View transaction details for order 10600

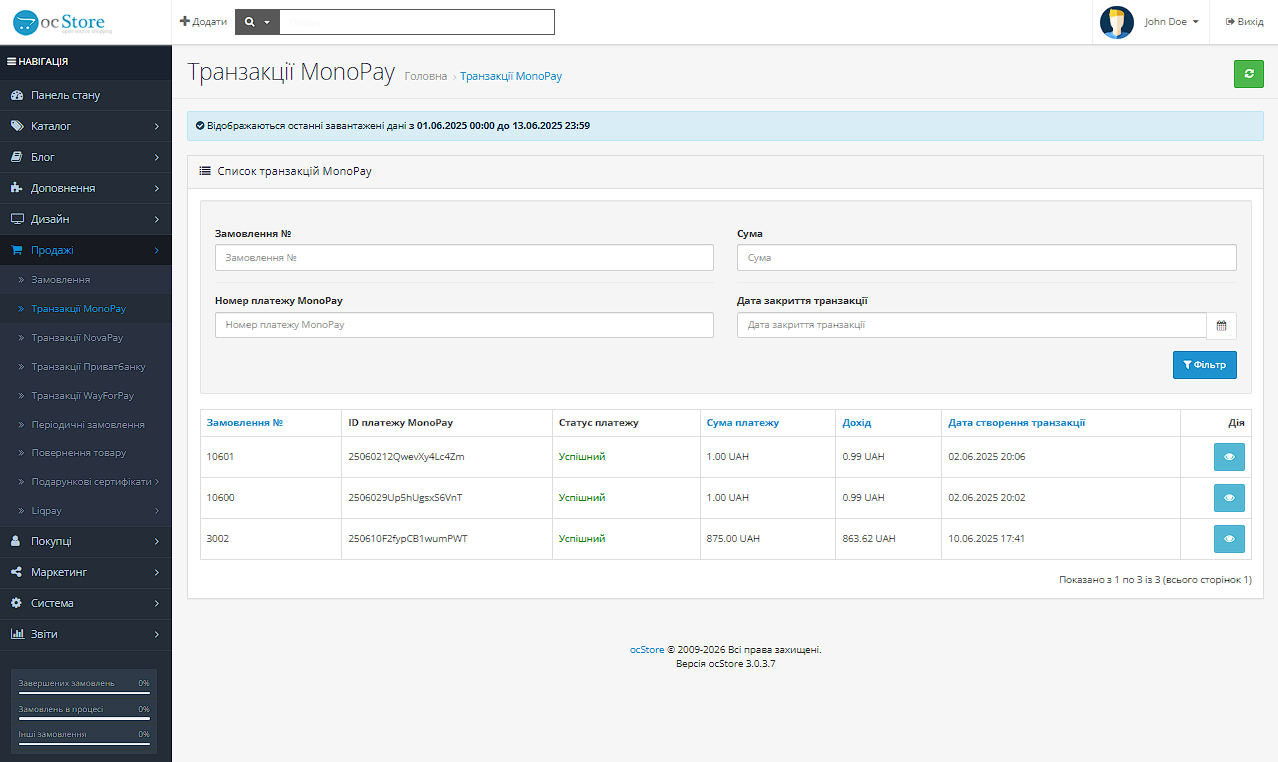[1229, 498]
